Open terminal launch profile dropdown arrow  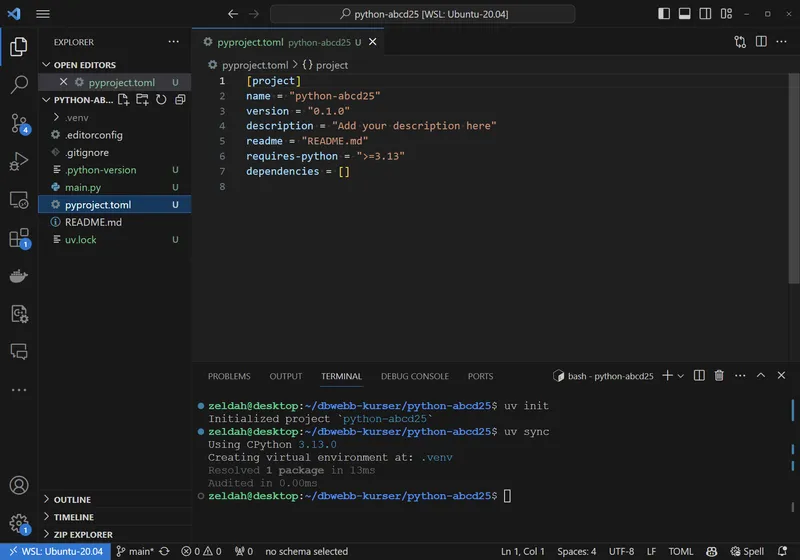click(x=681, y=376)
